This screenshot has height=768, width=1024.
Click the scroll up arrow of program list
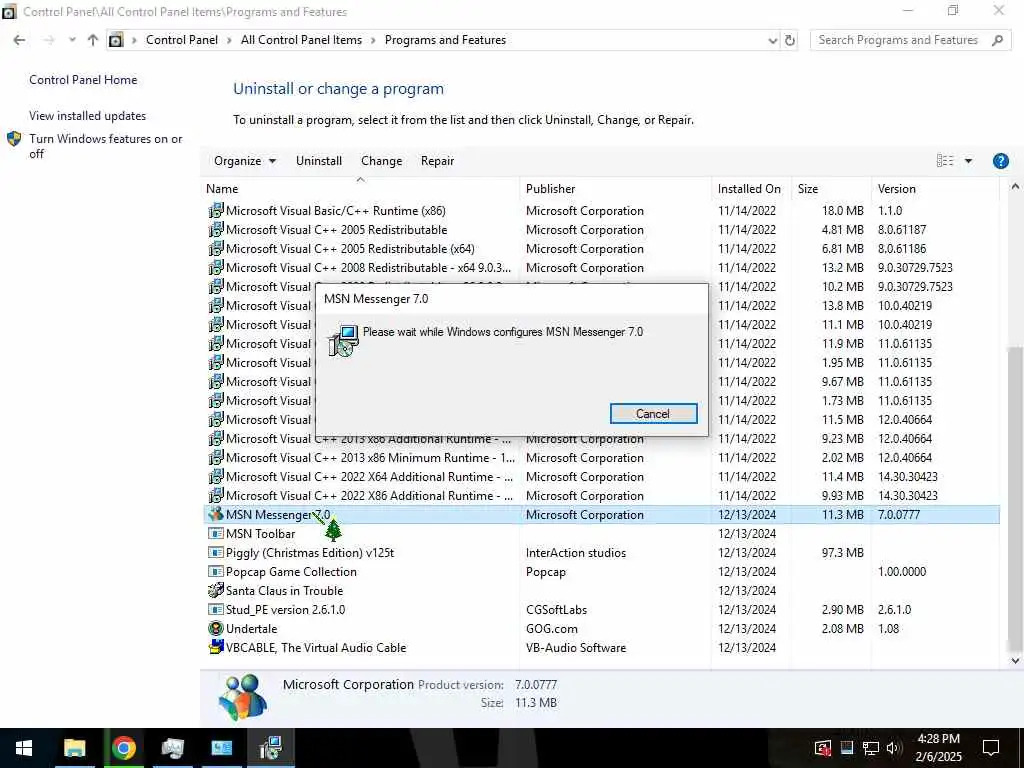point(1015,187)
